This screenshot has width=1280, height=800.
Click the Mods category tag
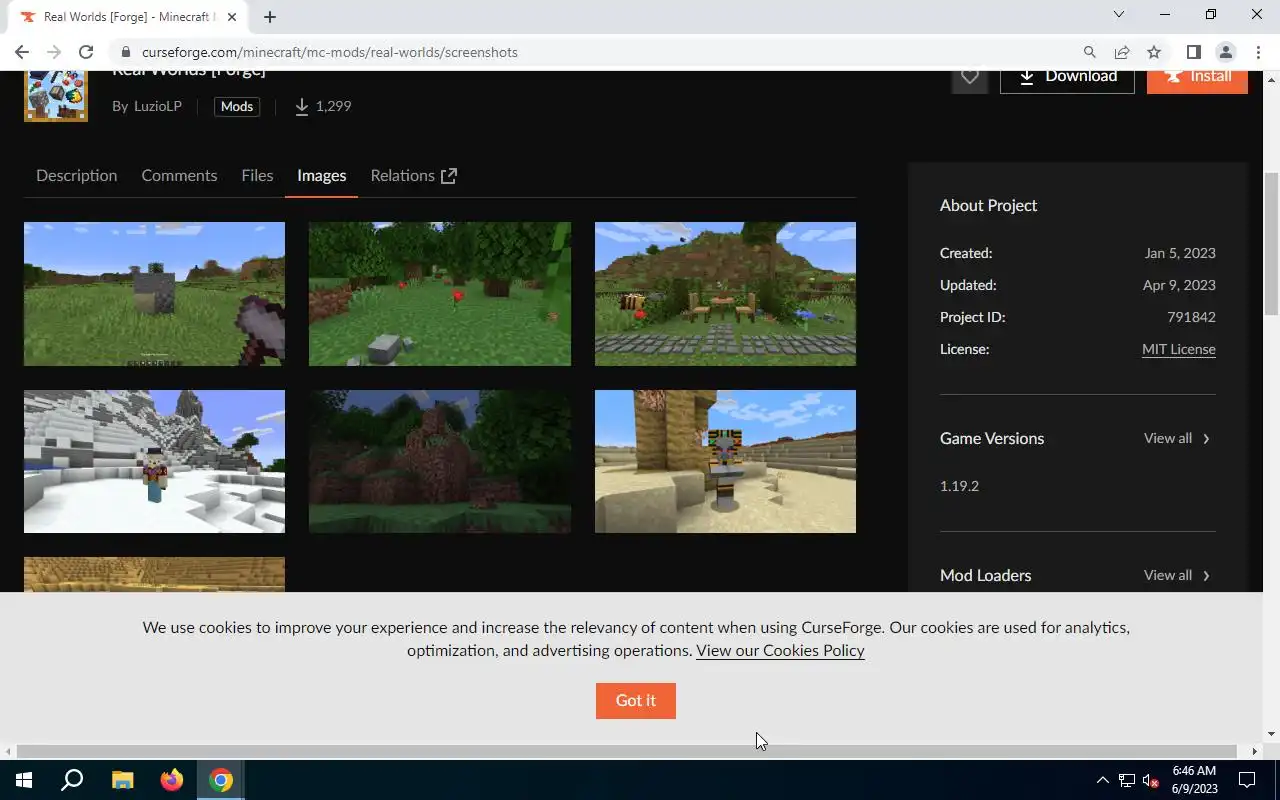(x=237, y=106)
